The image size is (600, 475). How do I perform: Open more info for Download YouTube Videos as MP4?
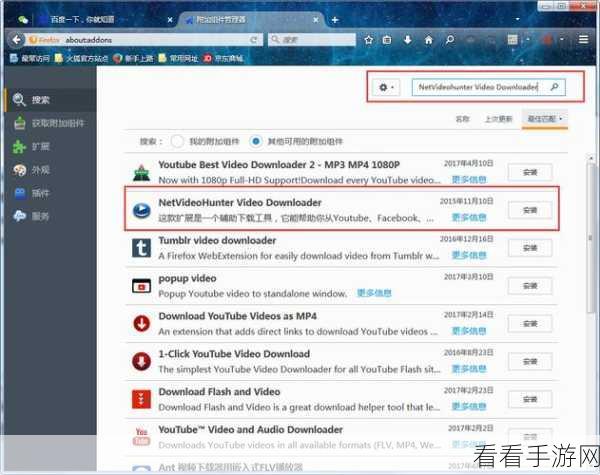point(469,331)
